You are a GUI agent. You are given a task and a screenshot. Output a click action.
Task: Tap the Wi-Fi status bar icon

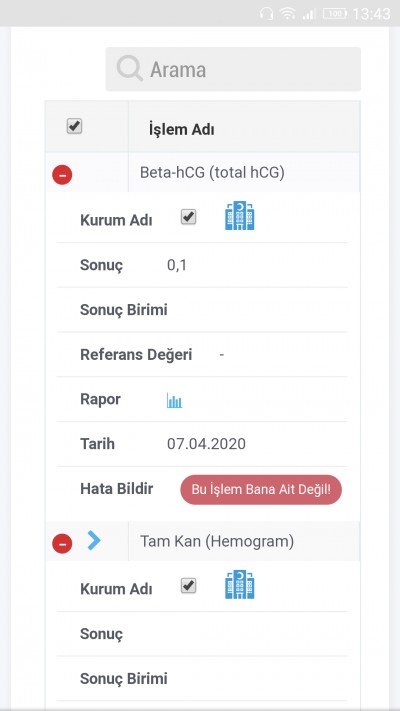(288, 14)
